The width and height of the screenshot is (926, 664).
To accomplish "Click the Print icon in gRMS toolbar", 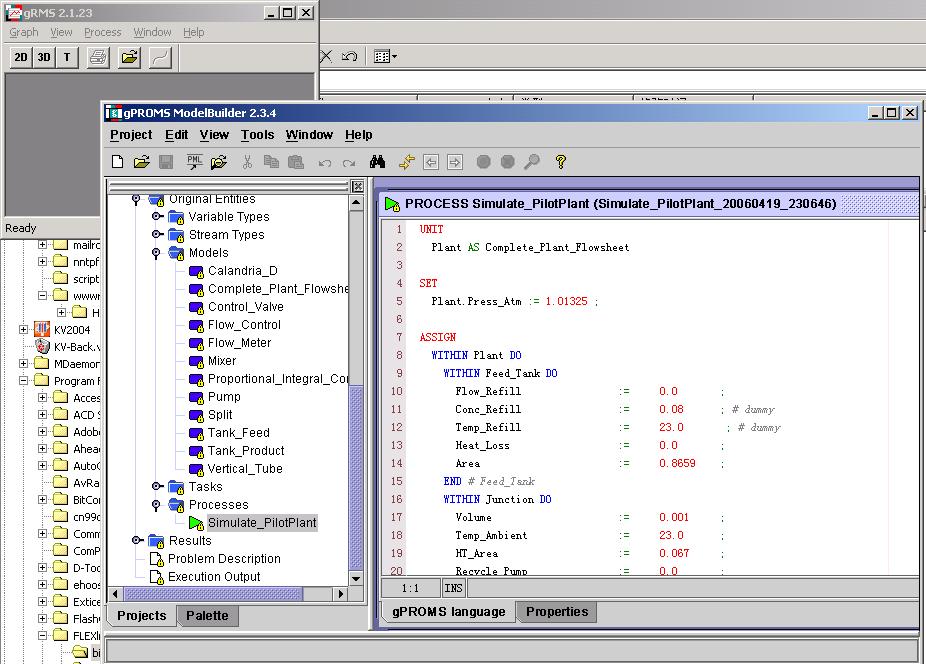I will (x=98, y=57).
